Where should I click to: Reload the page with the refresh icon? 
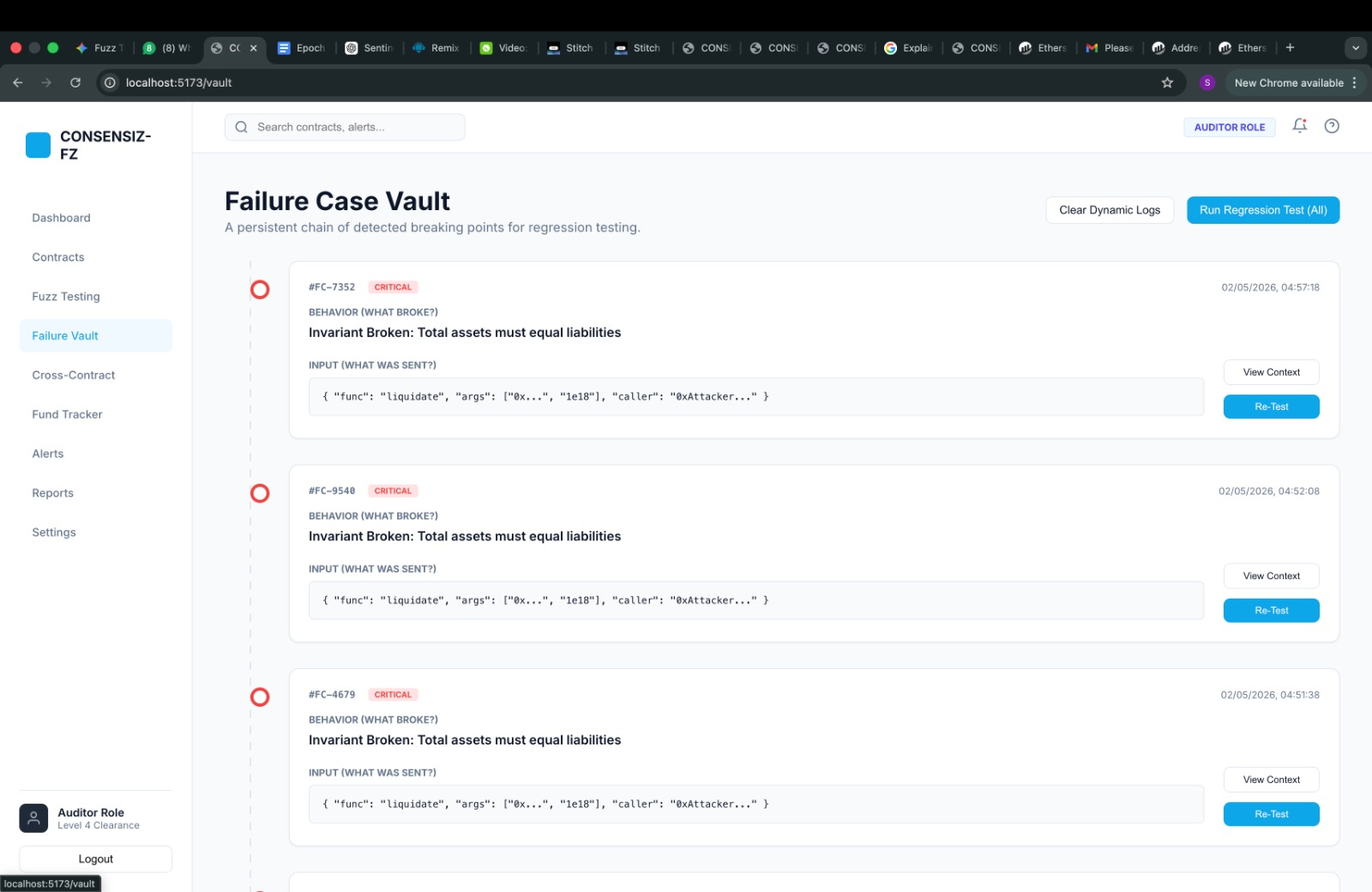pos(75,82)
